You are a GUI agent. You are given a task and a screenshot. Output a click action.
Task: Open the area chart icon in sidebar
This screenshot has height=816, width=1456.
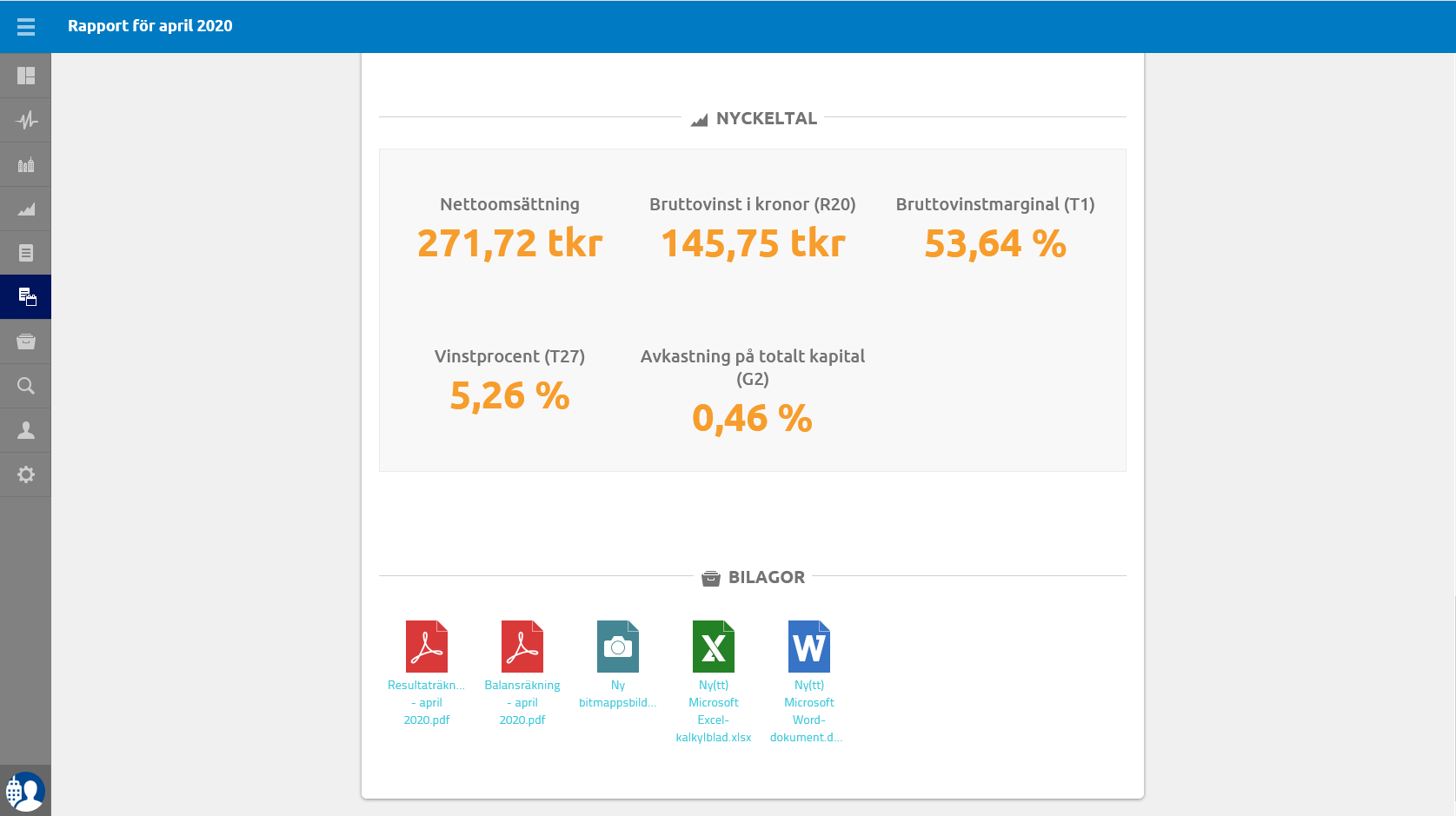(x=26, y=209)
